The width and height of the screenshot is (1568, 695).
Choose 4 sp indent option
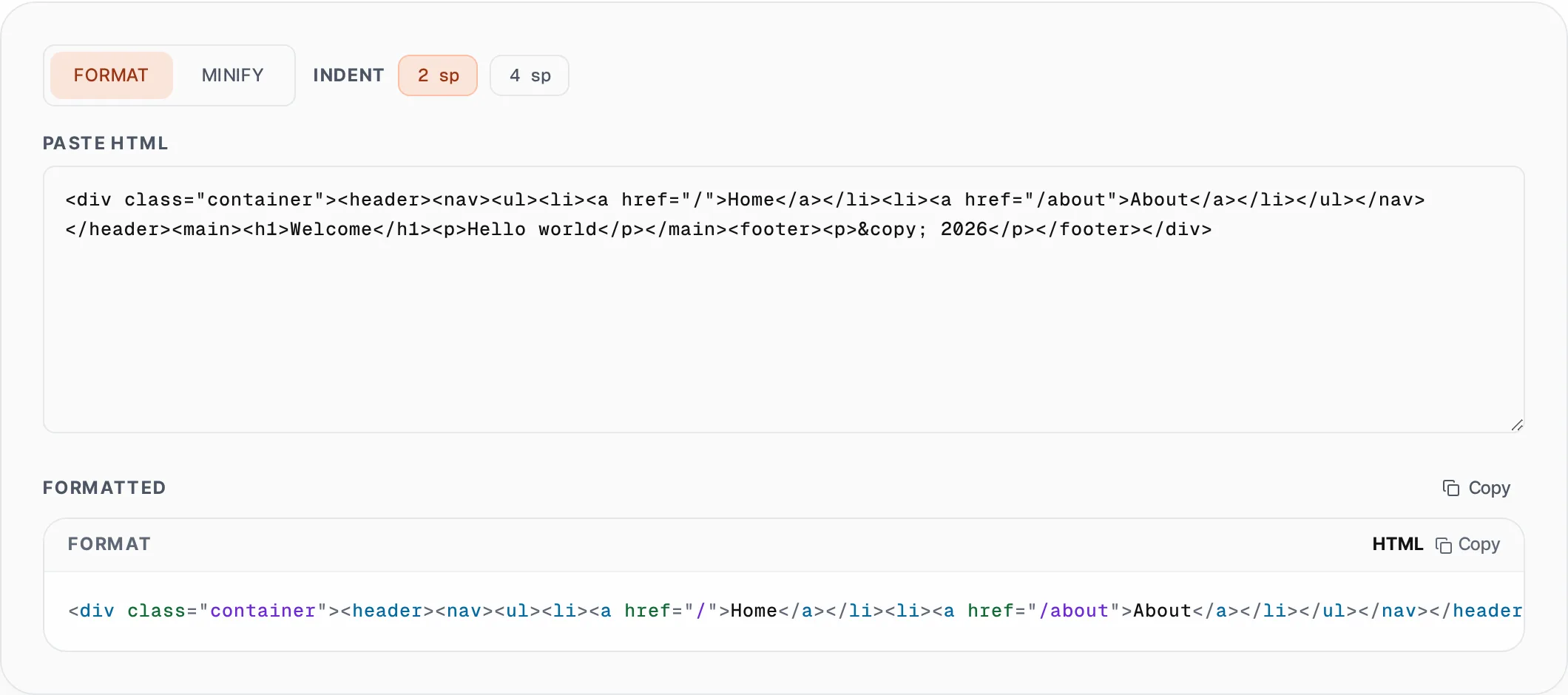pos(530,75)
